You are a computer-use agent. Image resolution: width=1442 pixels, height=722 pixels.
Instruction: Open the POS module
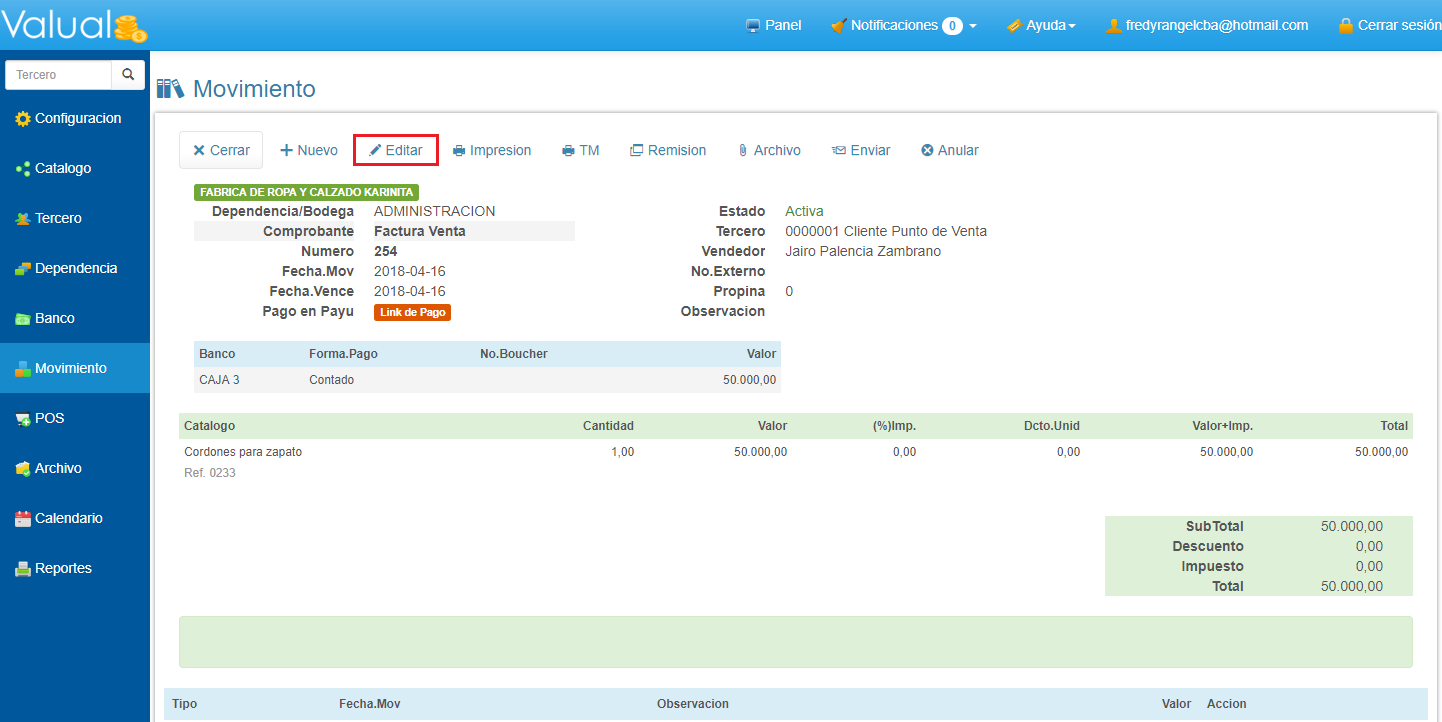point(49,418)
